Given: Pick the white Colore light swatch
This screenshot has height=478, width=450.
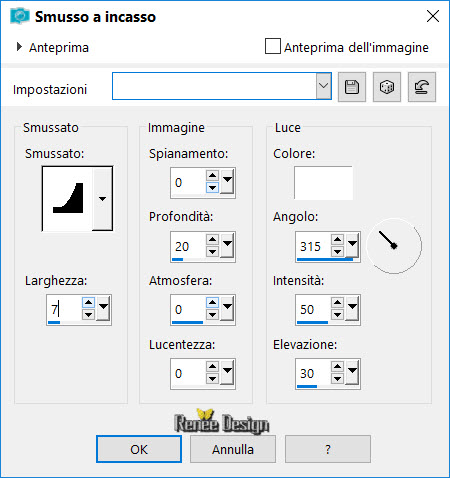Looking at the screenshot, I should click(323, 183).
